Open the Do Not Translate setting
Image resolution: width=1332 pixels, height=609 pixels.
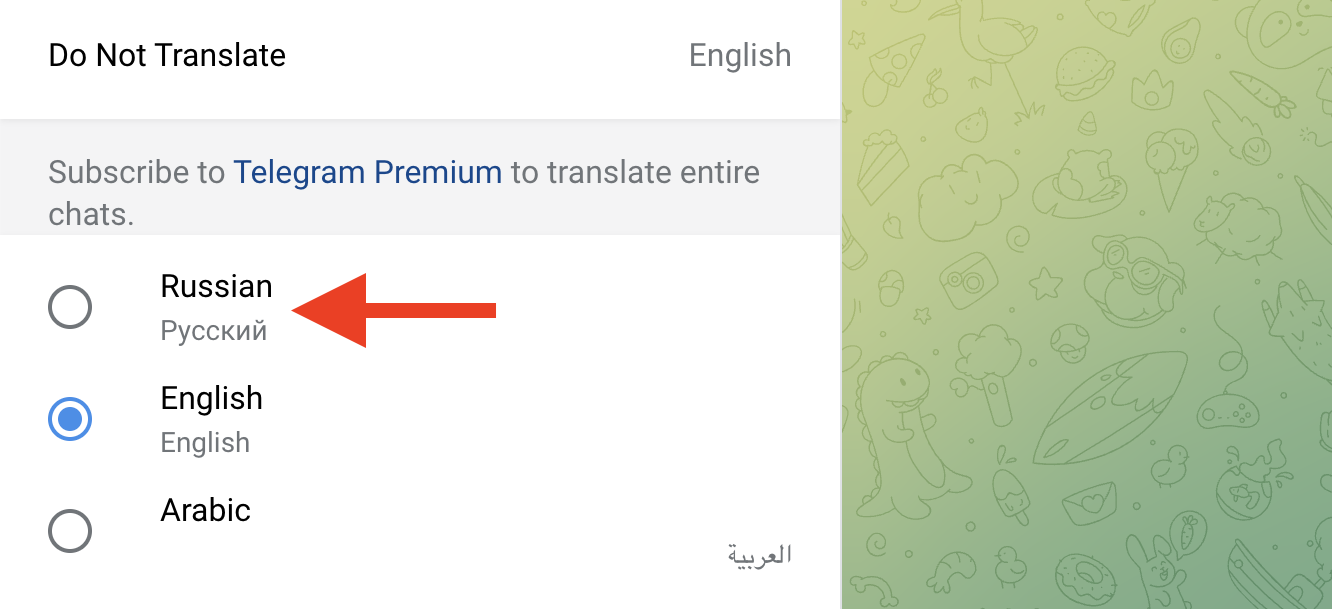pos(167,56)
